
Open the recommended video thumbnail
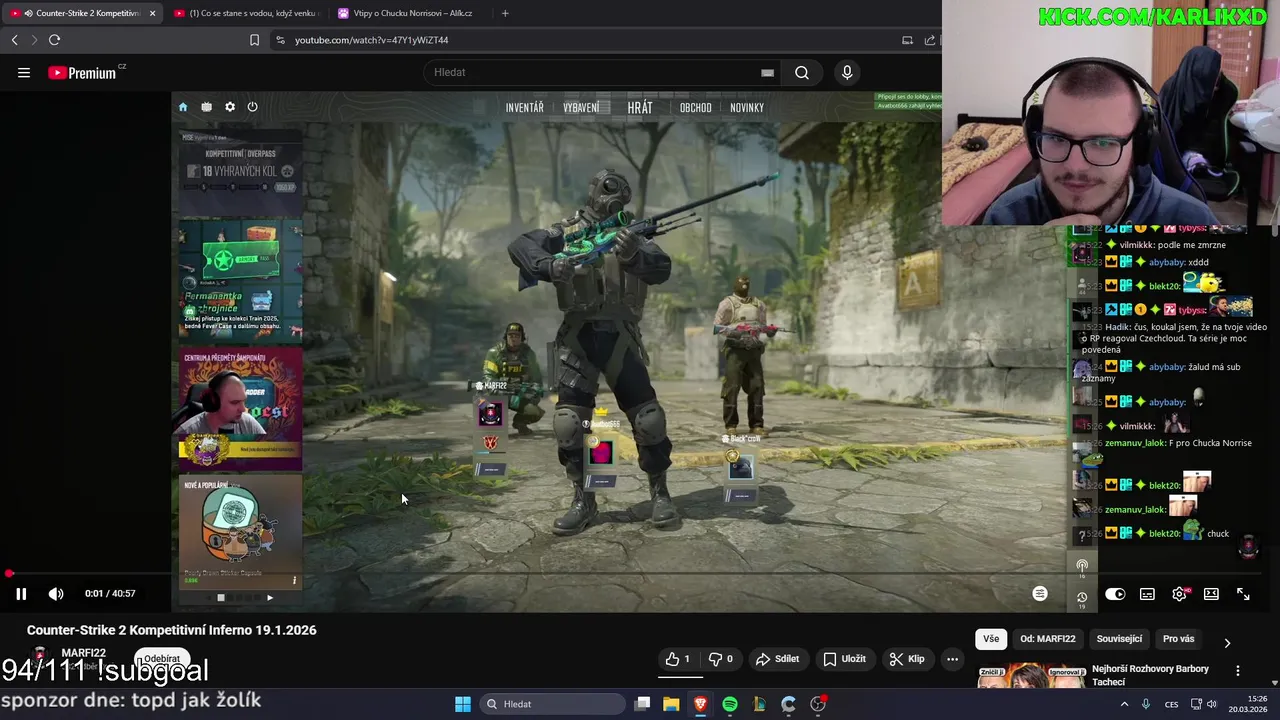pyautogui.click(x=1030, y=677)
